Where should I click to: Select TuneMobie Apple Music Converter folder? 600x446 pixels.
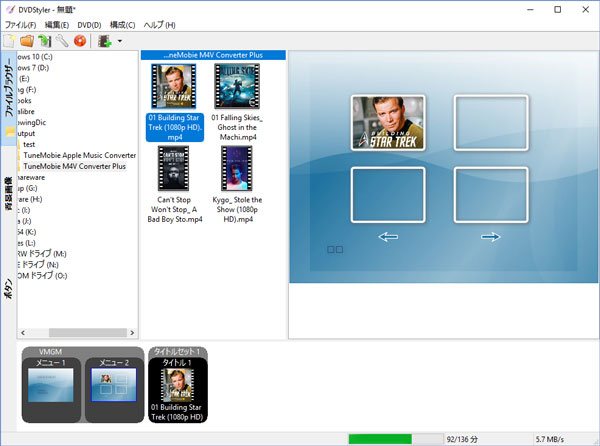pos(80,155)
